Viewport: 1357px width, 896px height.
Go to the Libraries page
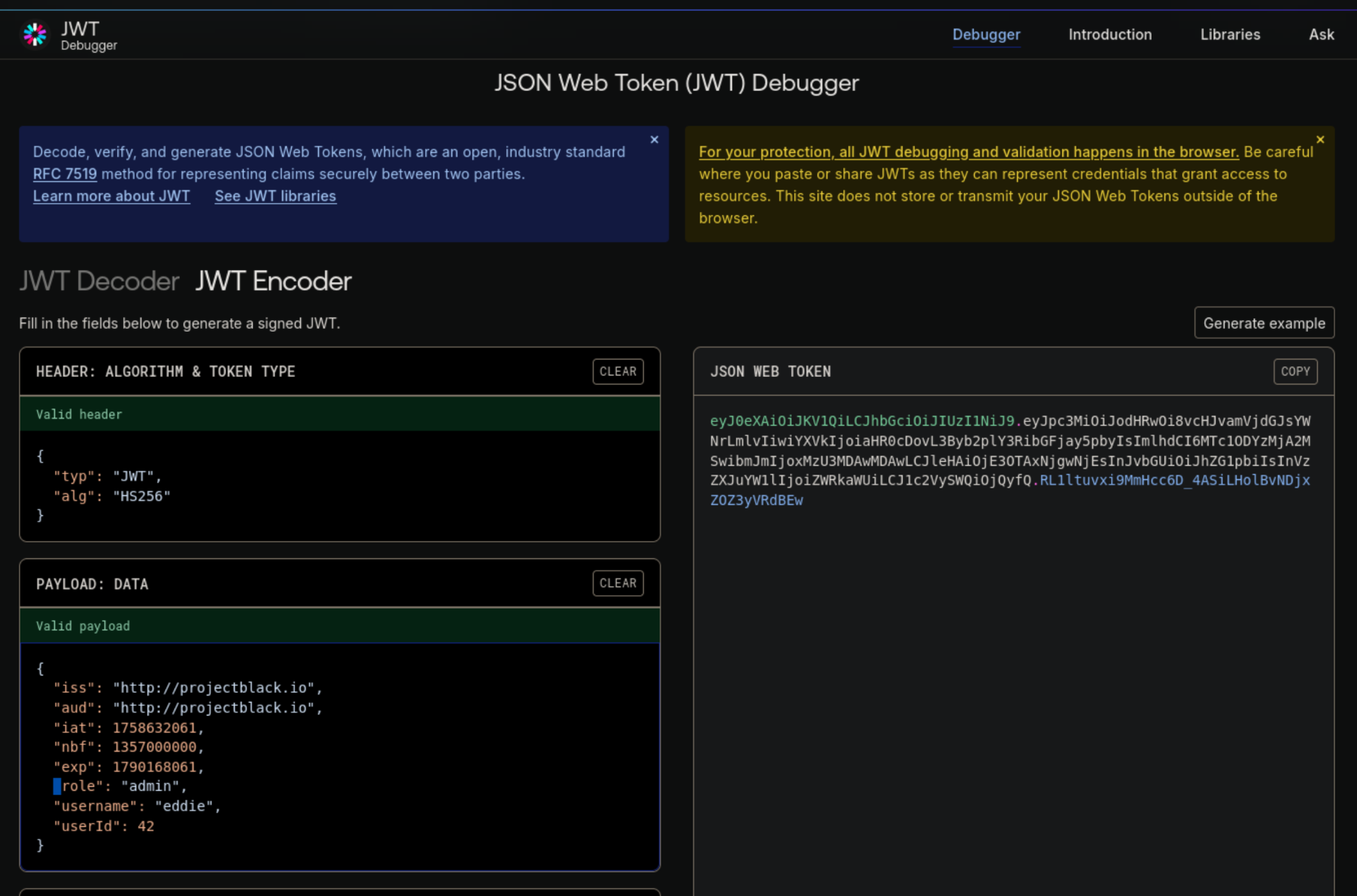[x=1229, y=35]
